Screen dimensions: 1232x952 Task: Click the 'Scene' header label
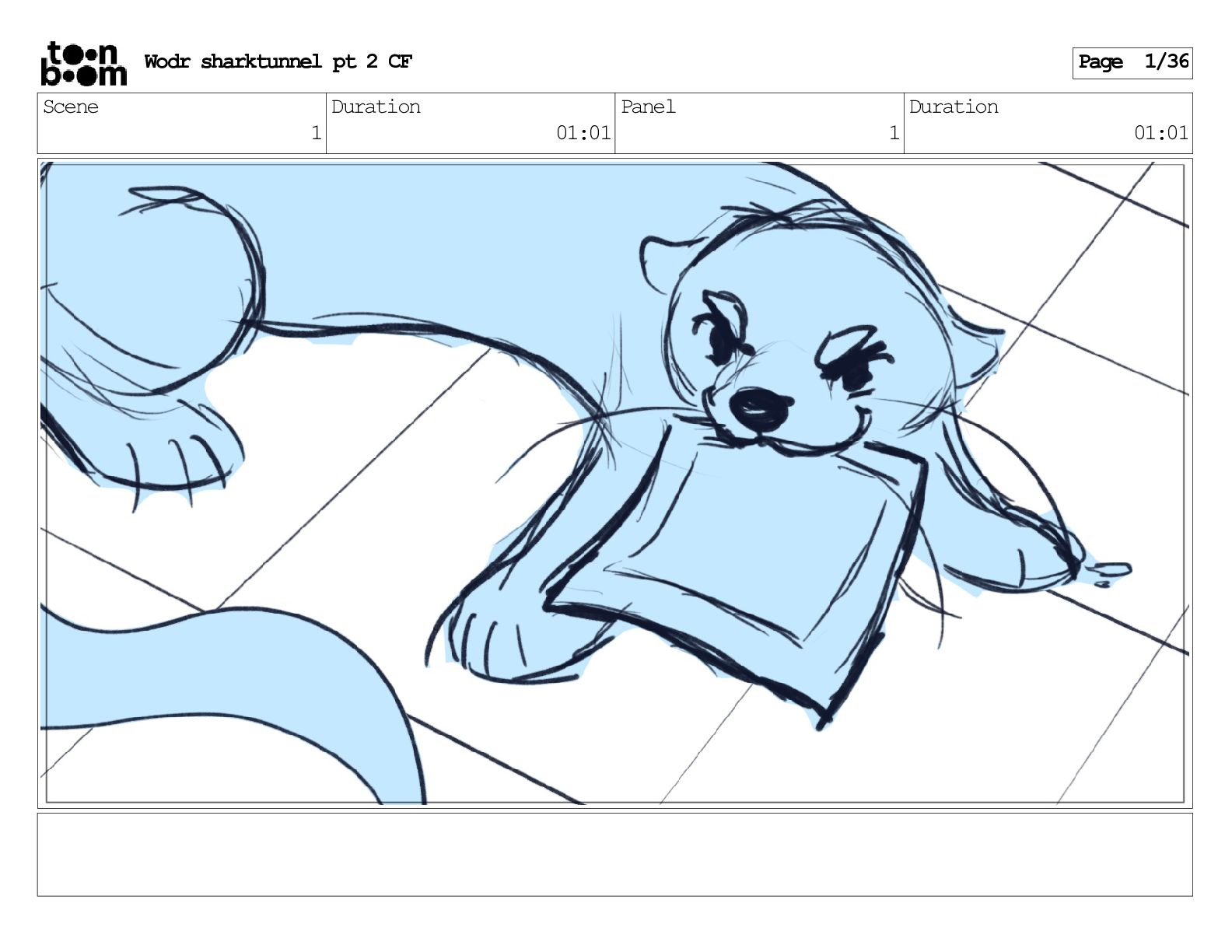pyautogui.click(x=71, y=107)
